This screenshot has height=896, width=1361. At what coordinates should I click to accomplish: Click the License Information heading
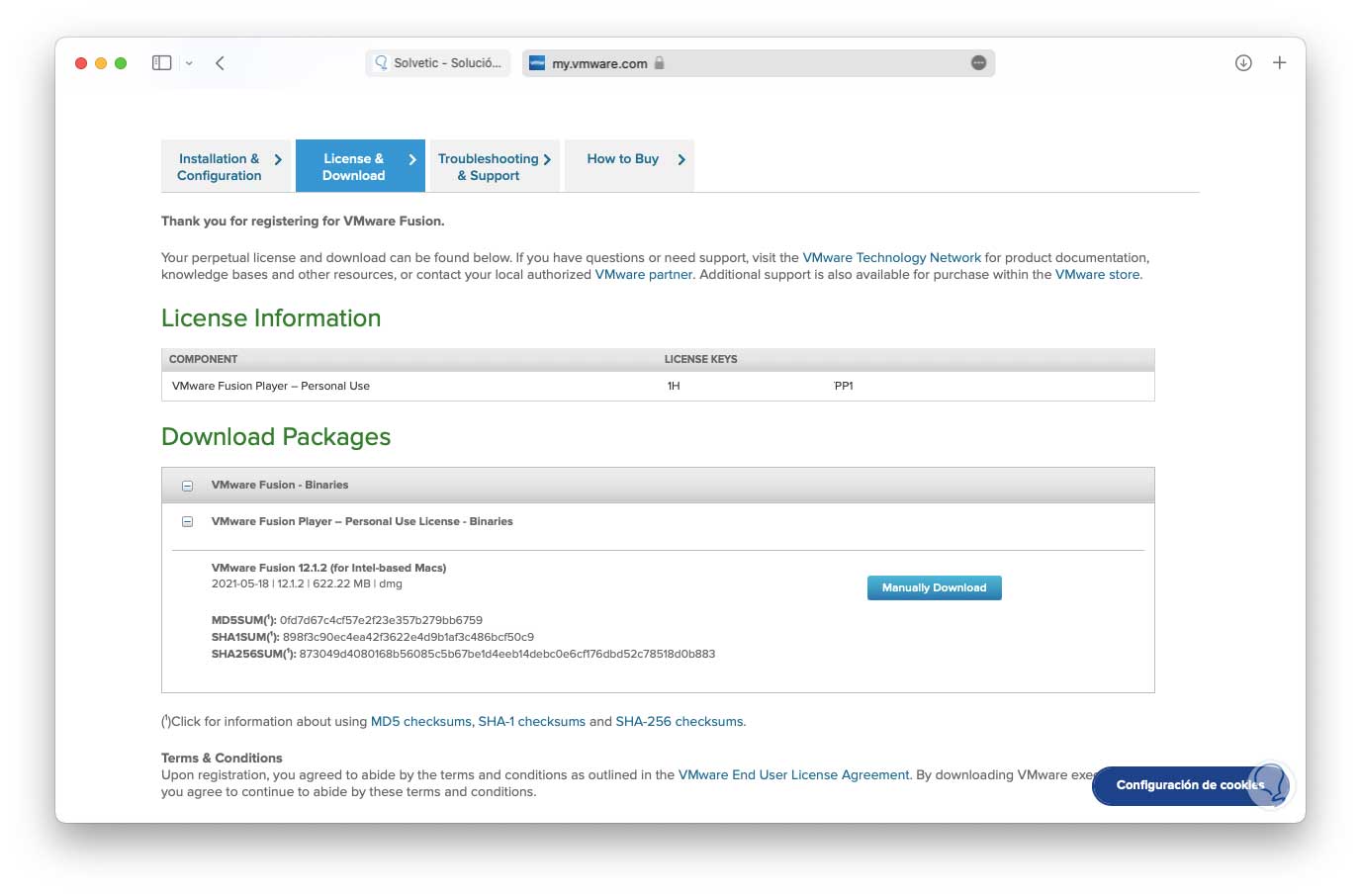(271, 317)
